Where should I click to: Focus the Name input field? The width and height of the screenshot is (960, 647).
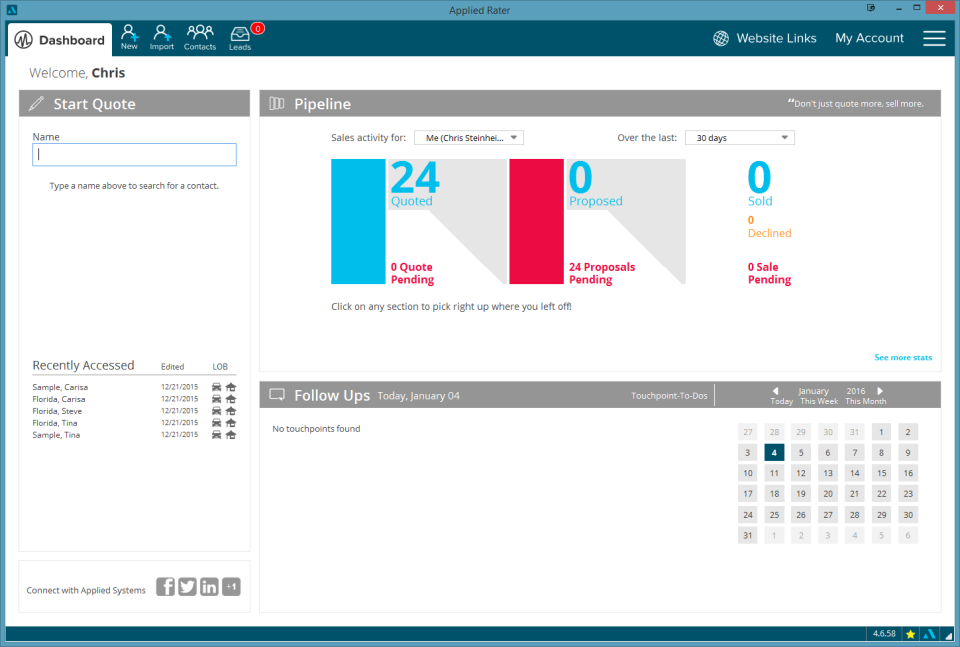[134, 154]
